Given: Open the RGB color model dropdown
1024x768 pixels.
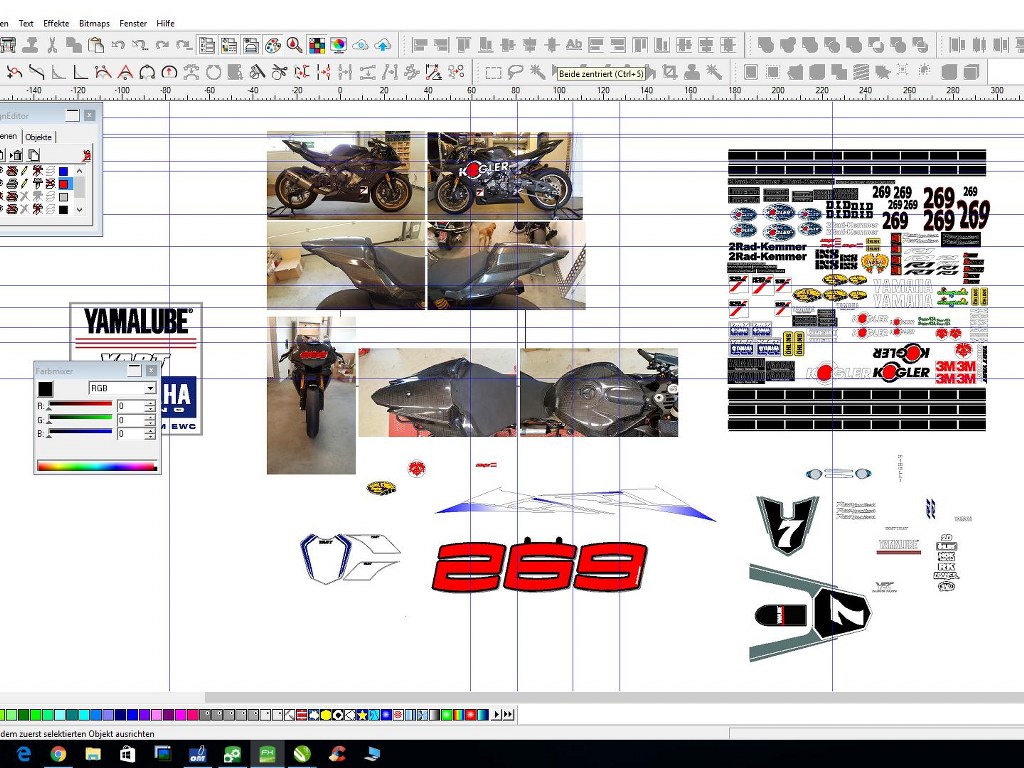Looking at the screenshot, I should point(151,388).
